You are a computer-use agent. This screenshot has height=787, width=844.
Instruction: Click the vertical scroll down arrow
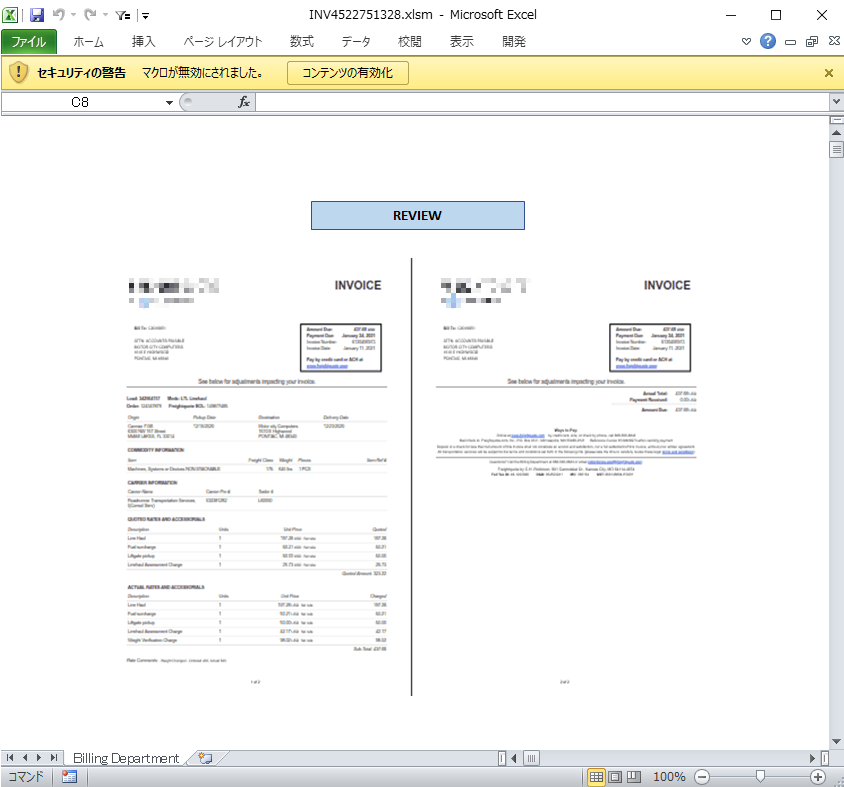coord(836,741)
